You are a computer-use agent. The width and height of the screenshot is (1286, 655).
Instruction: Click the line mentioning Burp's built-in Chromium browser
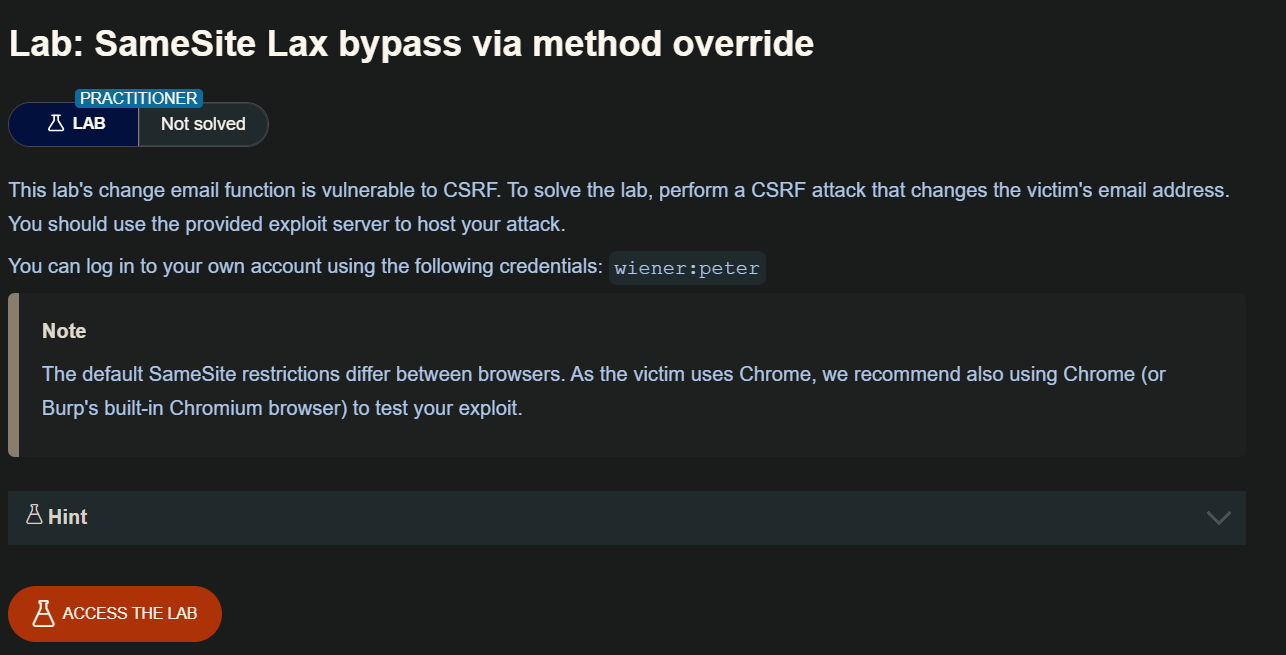(282, 409)
